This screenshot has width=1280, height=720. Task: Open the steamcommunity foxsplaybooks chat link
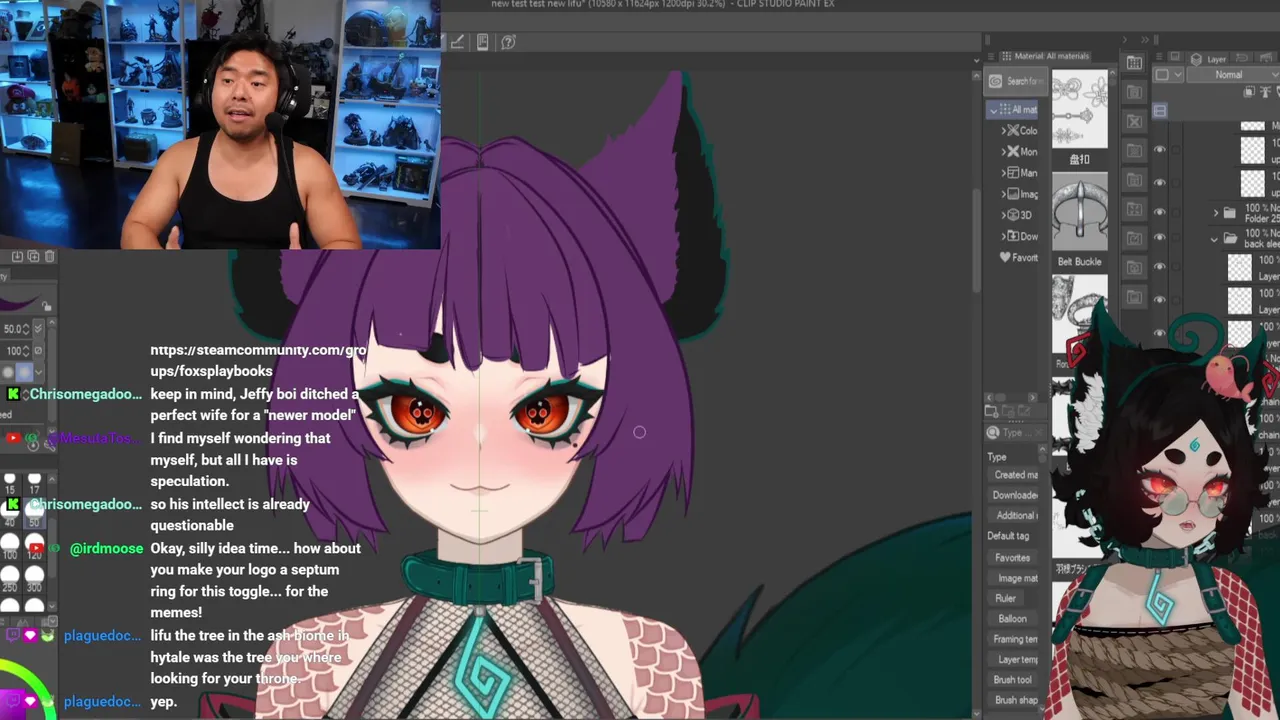tap(259, 360)
